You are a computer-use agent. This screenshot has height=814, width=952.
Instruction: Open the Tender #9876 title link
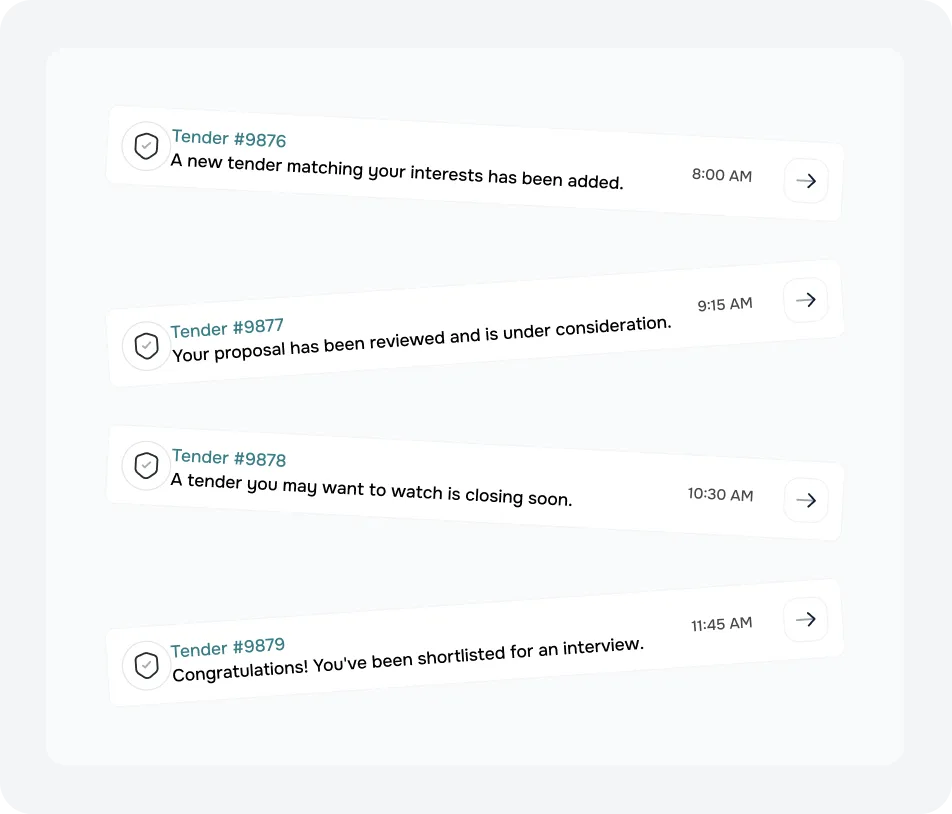coord(229,139)
